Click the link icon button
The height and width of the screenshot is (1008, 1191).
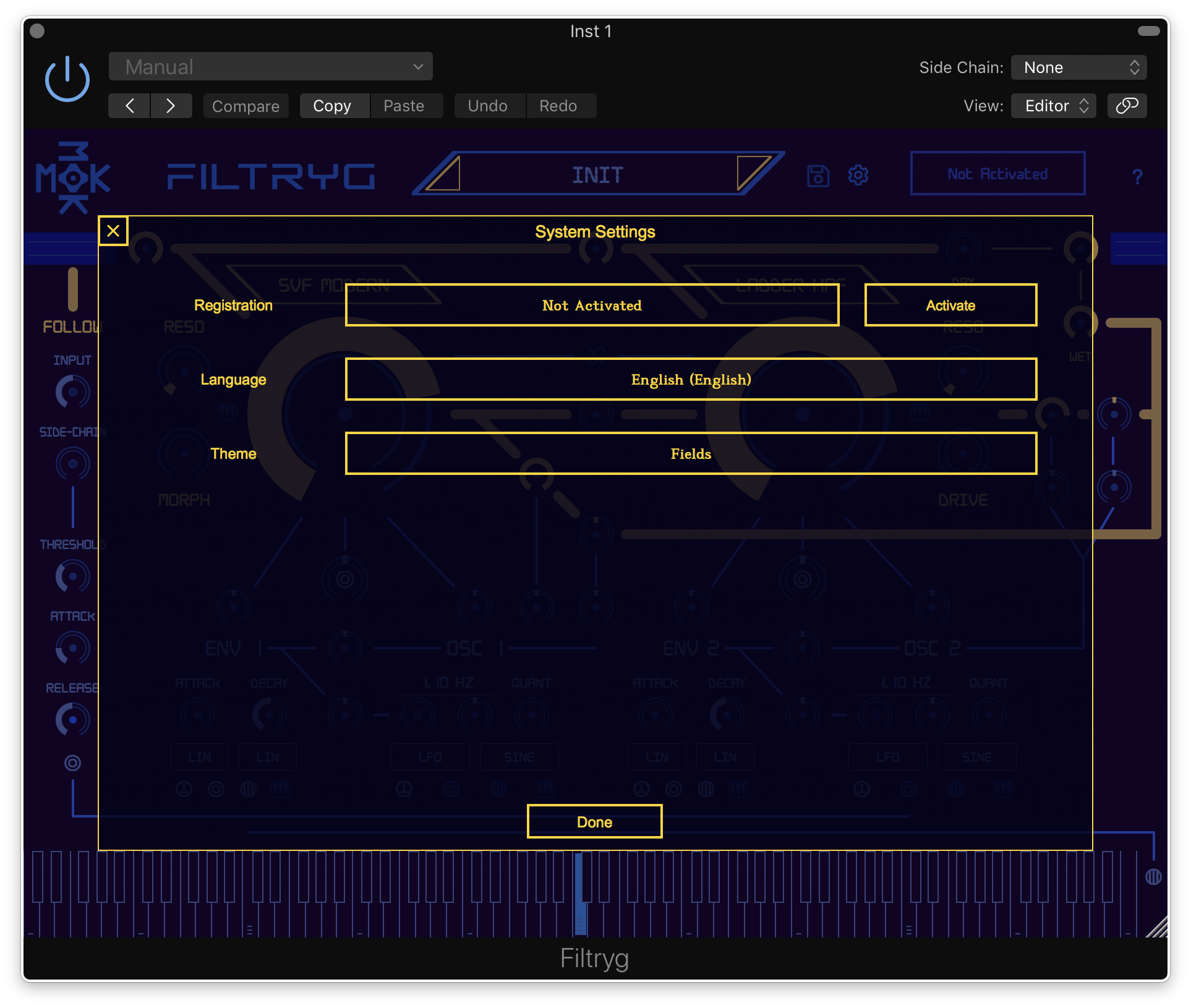coord(1127,106)
